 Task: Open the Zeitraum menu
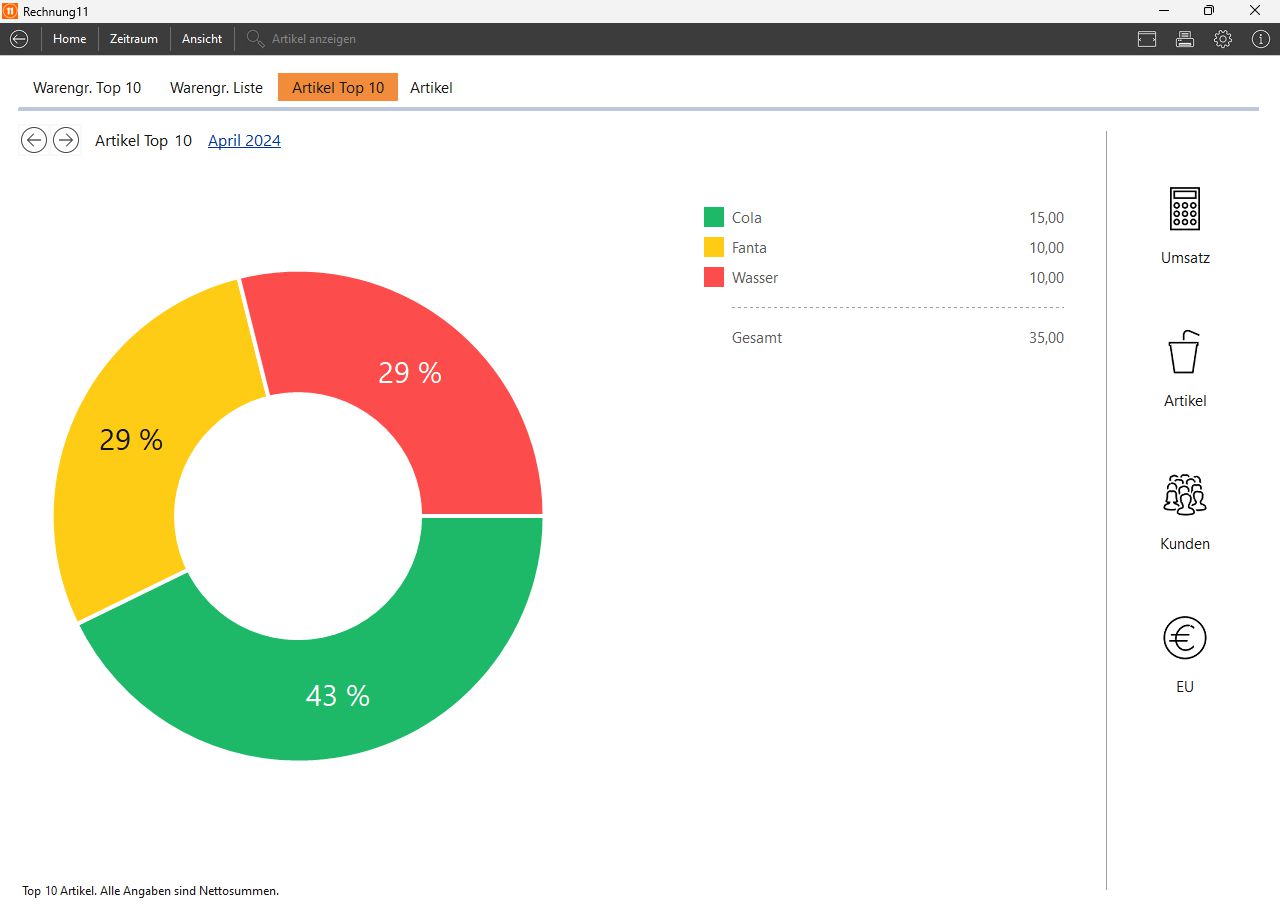pyautogui.click(x=134, y=39)
